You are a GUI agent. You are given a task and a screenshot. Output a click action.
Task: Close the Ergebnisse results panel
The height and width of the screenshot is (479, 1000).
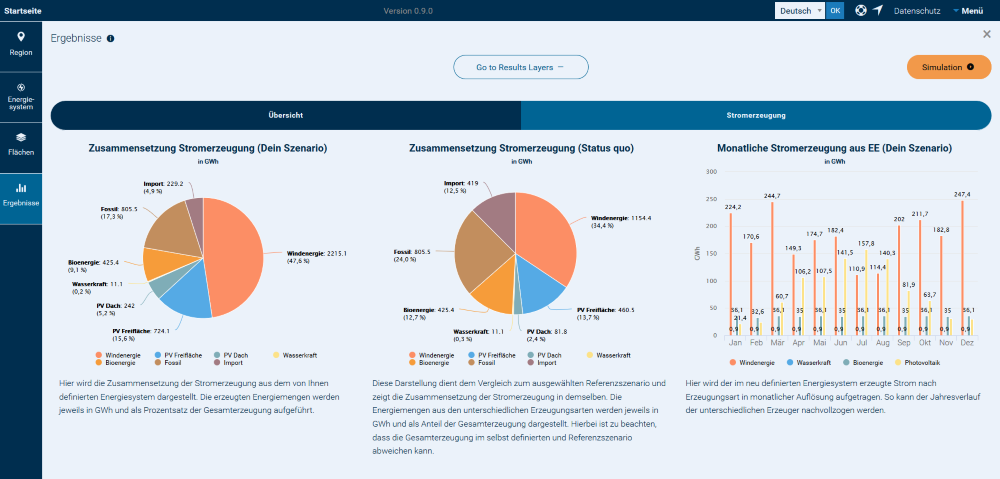(x=987, y=34)
